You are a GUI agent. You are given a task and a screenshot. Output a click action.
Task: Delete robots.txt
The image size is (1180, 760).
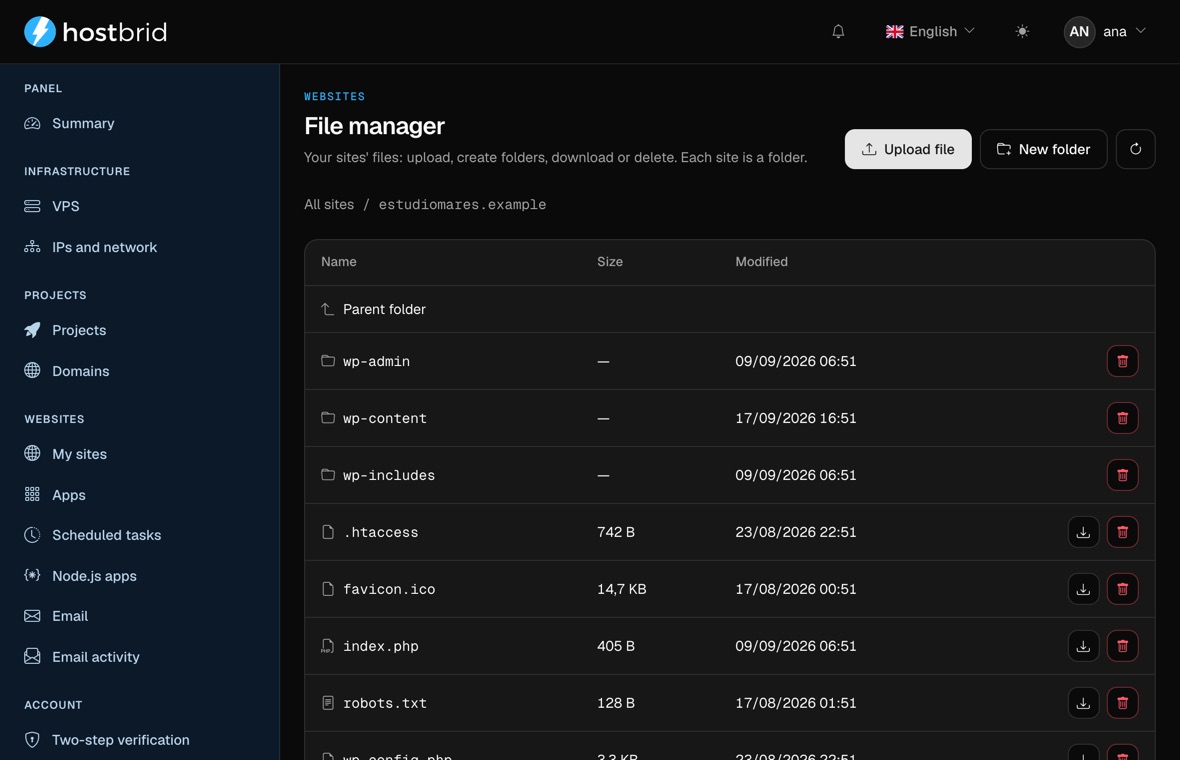coord(1122,703)
